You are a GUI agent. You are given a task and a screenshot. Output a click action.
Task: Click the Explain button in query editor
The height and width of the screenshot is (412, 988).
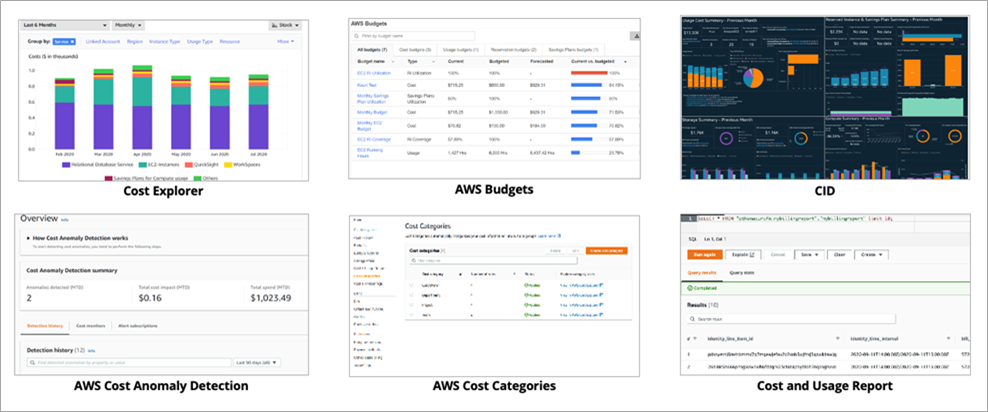point(744,255)
